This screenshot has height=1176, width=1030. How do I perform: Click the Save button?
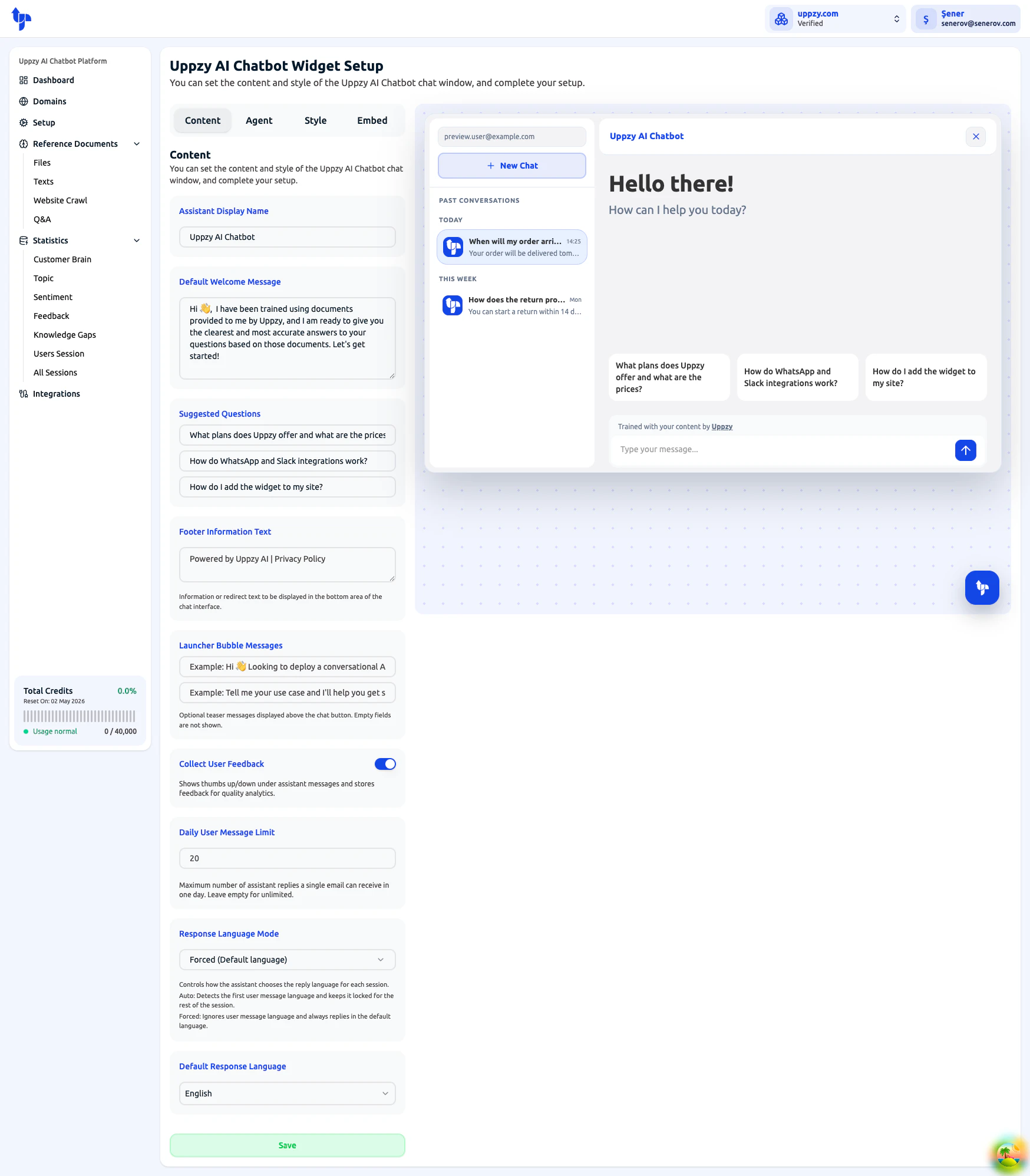(x=288, y=1145)
